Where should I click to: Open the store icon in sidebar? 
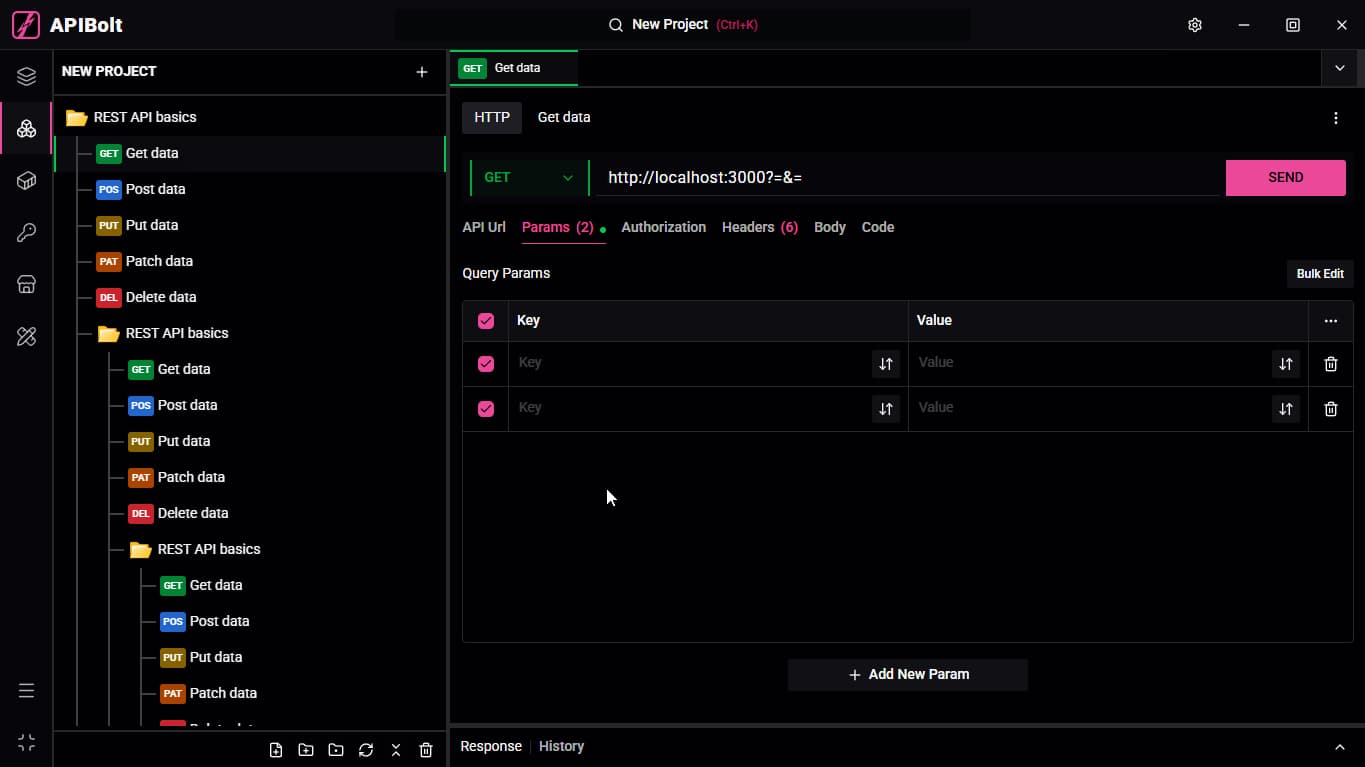(27, 285)
